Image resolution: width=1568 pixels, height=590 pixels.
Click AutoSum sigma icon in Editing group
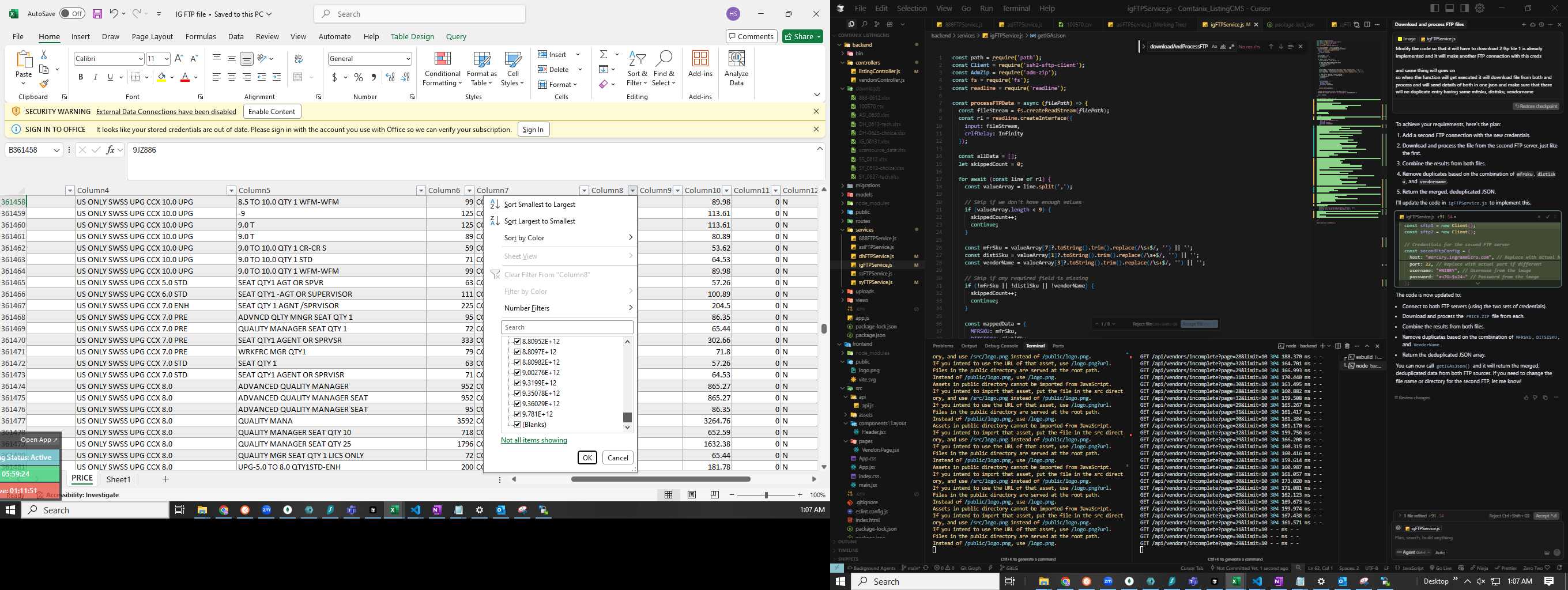pyautogui.click(x=603, y=55)
